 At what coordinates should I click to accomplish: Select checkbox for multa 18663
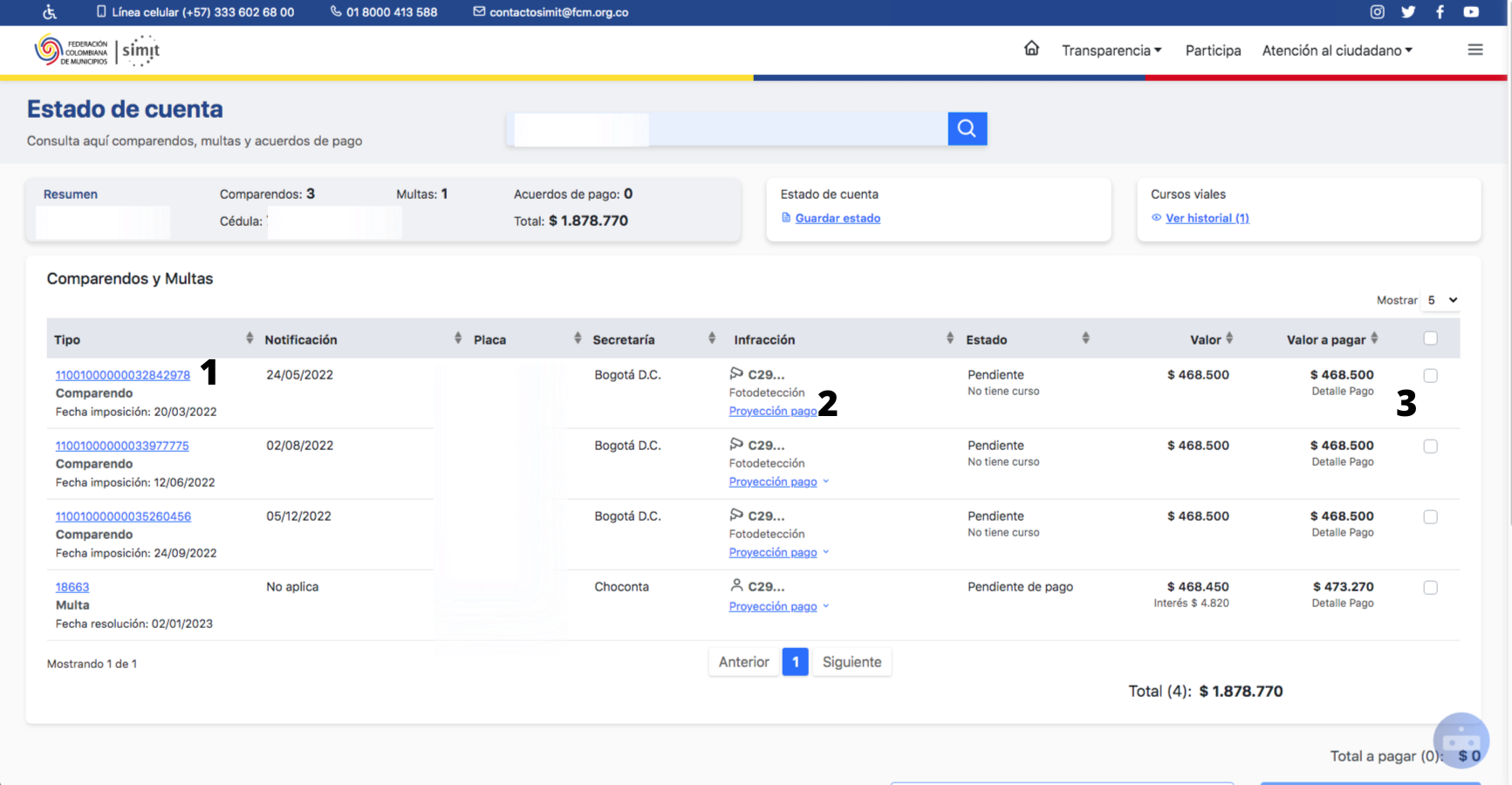(1430, 588)
